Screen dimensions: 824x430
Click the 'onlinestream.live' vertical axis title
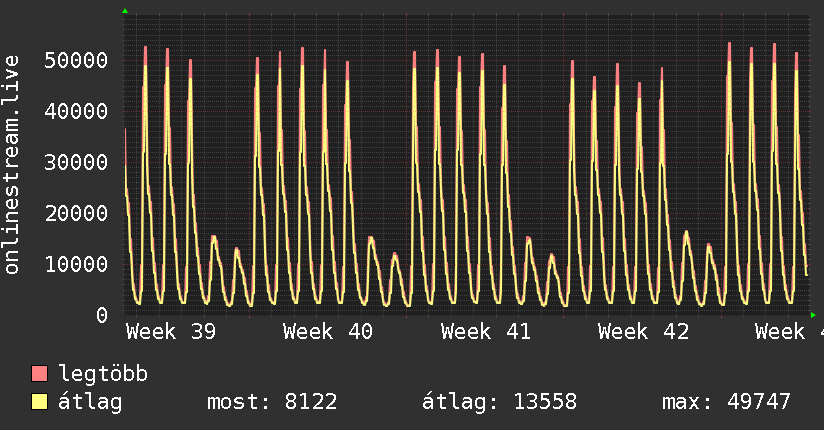point(12,165)
